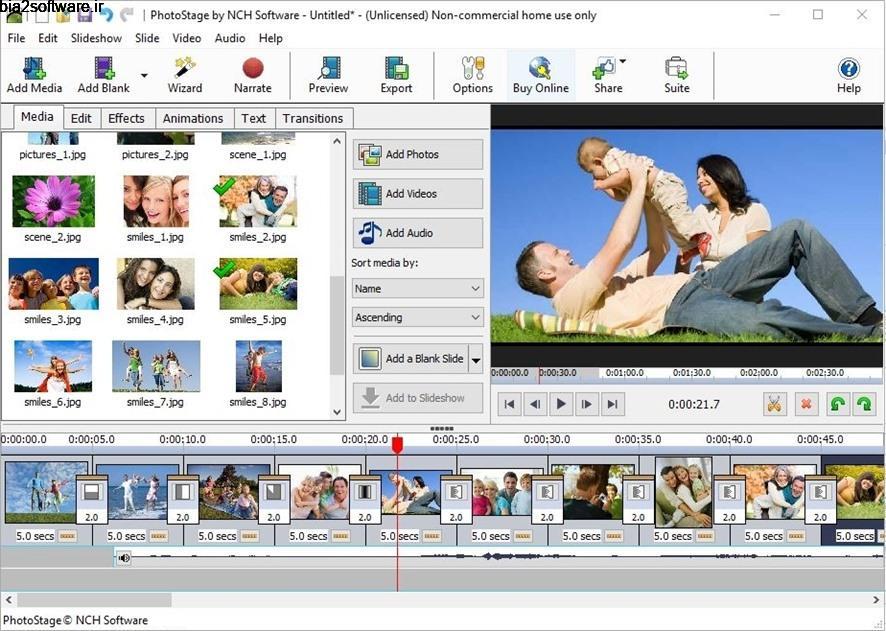This screenshot has width=886, height=631.
Task: Click the Buy Online button
Action: point(541,75)
